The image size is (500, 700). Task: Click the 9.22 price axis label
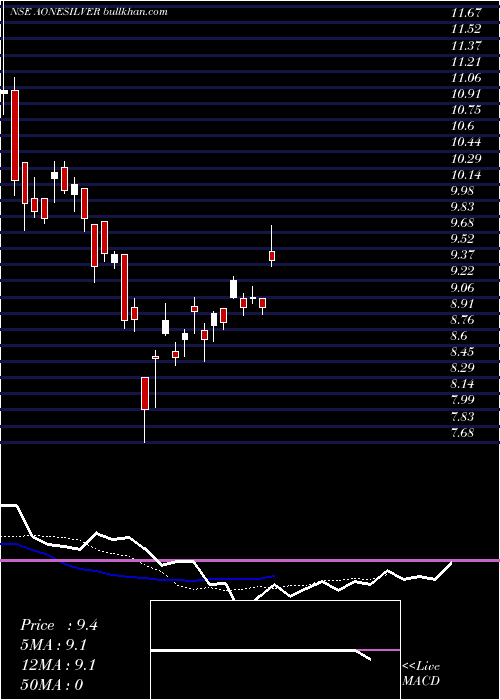click(x=463, y=271)
